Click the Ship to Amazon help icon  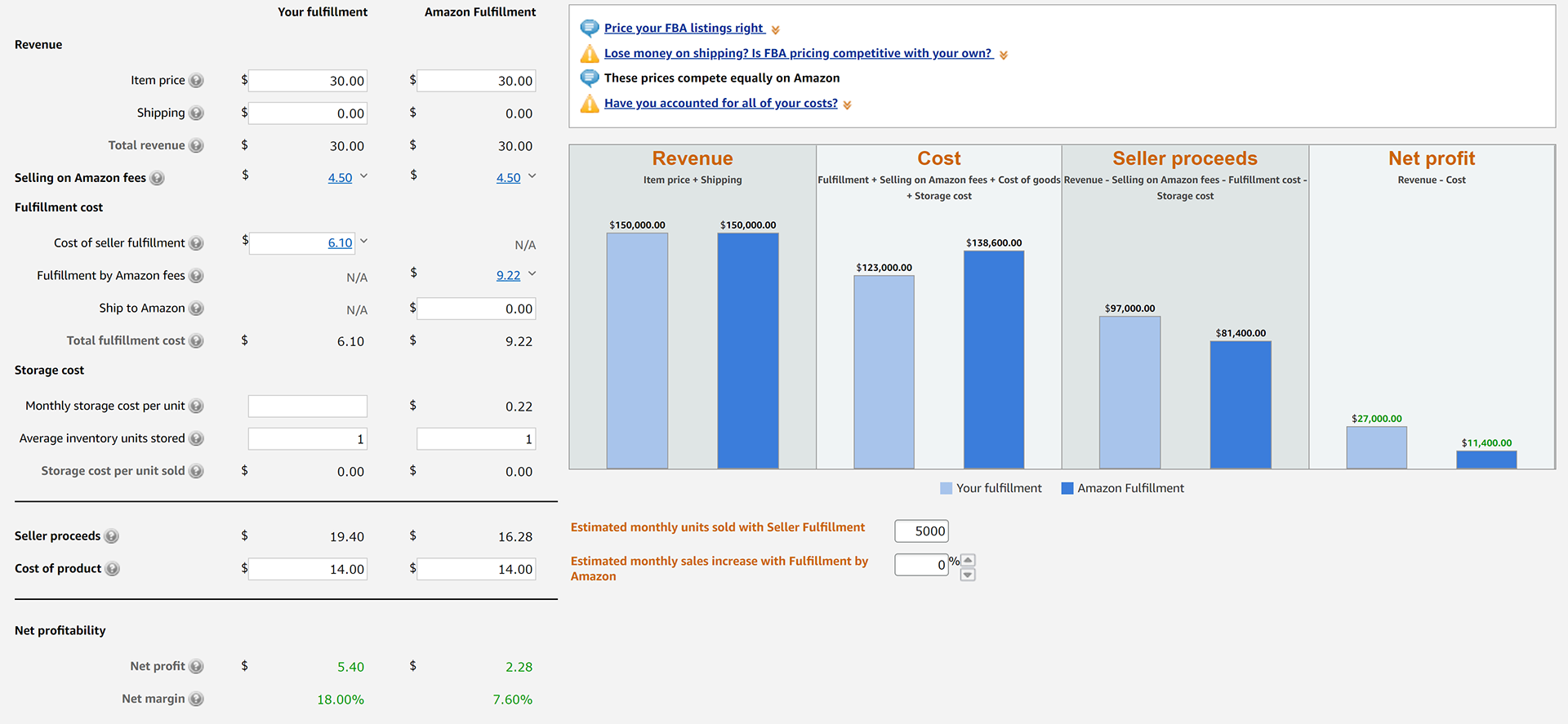coord(196,309)
